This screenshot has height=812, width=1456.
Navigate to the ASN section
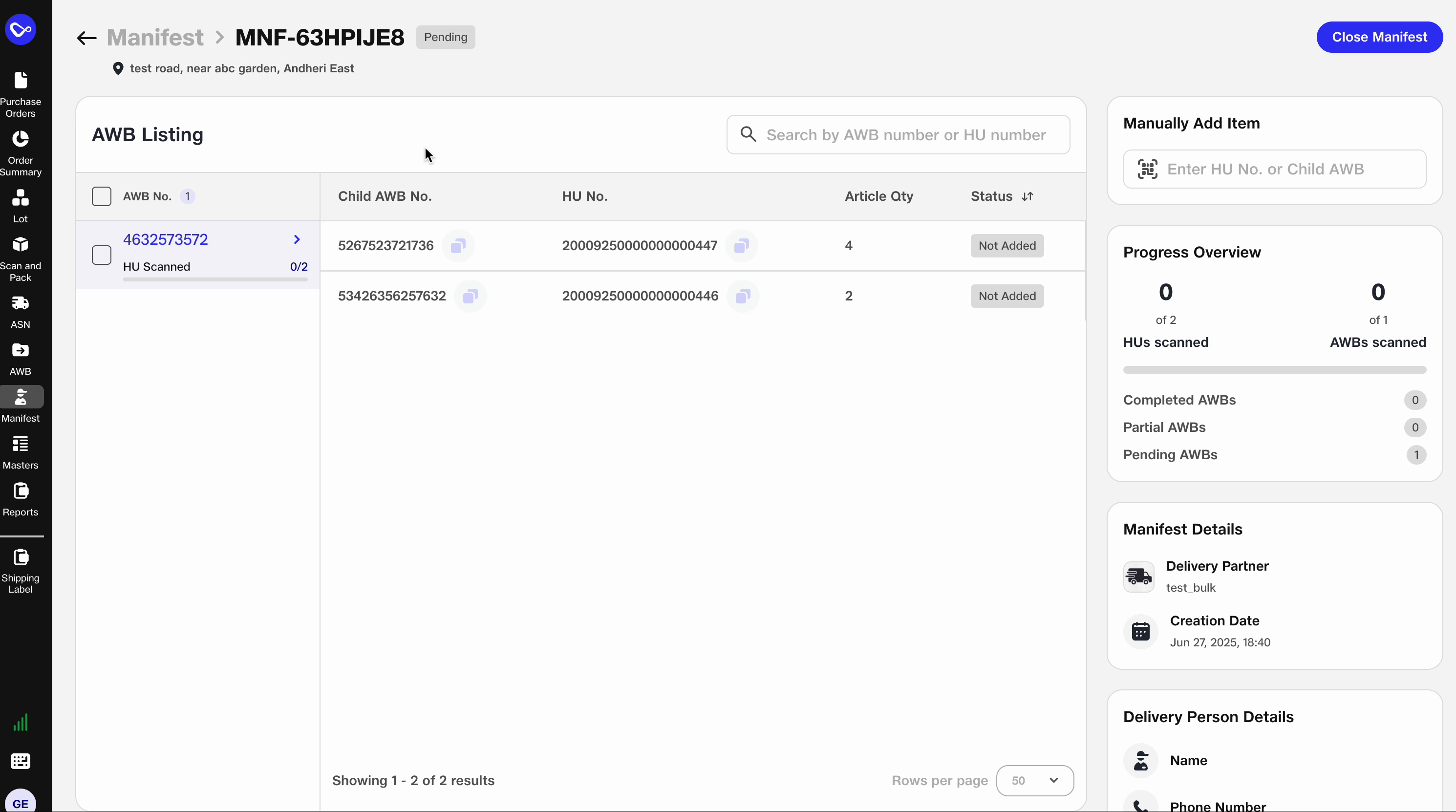click(21, 311)
